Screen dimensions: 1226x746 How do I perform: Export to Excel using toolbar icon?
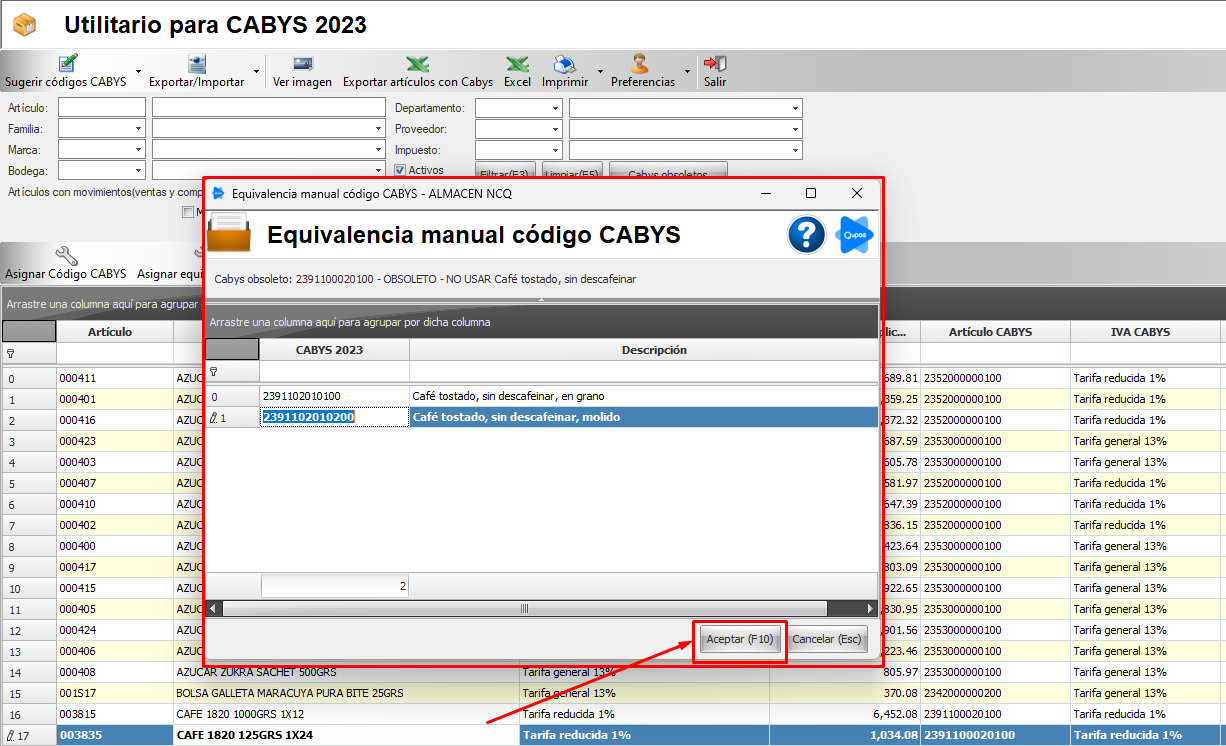517,65
